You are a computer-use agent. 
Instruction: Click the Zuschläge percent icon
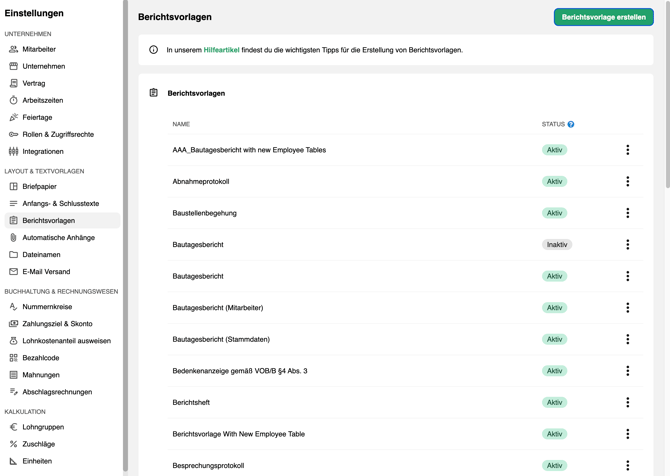pyautogui.click(x=14, y=444)
